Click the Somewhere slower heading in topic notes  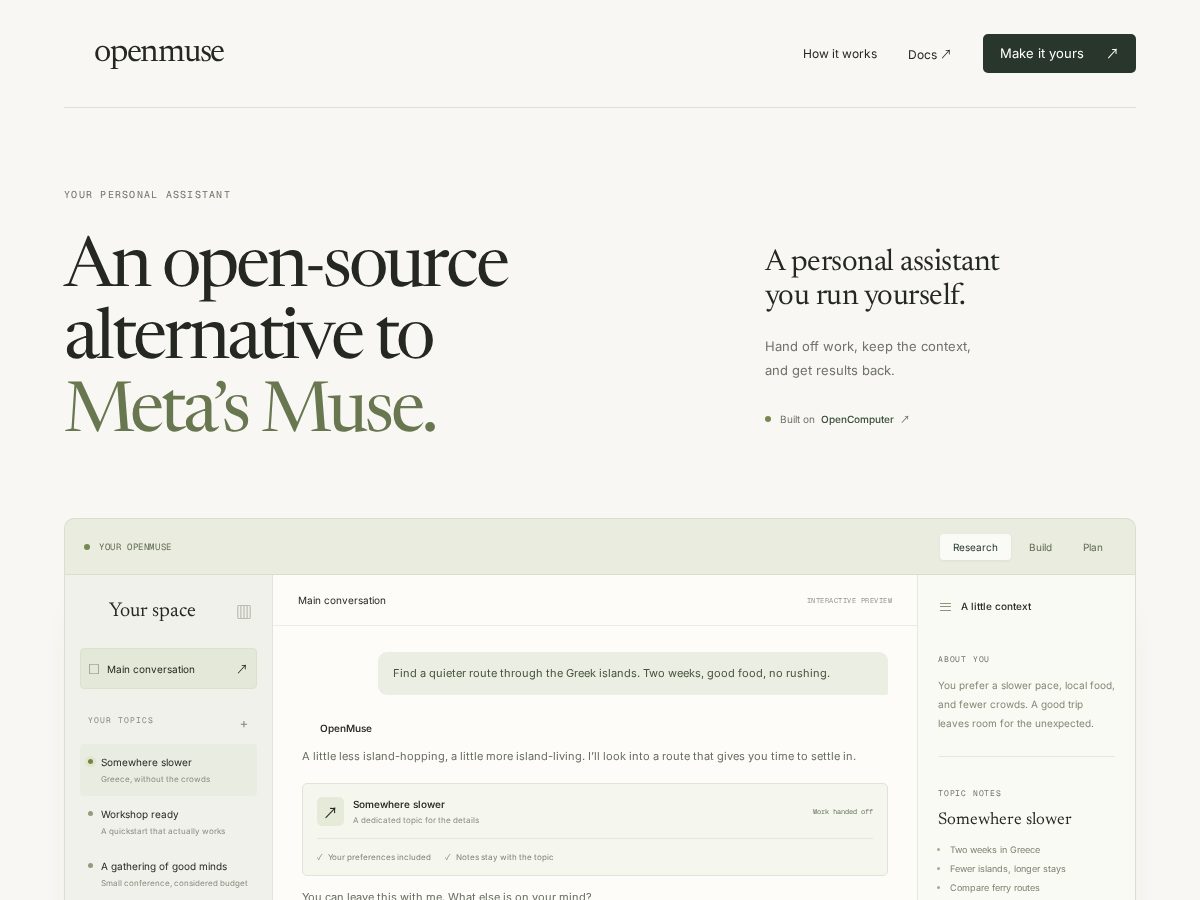coord(1004,819)
